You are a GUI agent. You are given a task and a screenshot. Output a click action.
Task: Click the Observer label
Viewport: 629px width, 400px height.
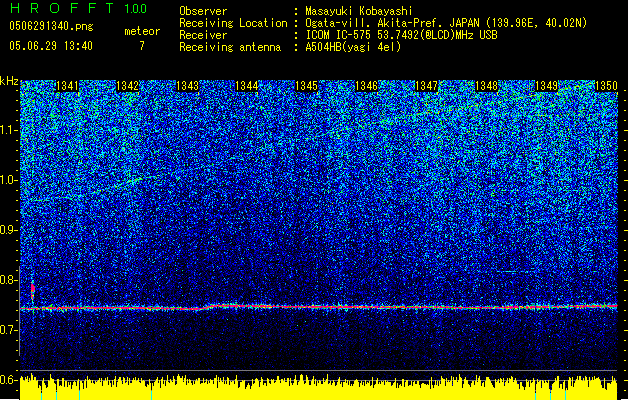click(x=203, y=11)
